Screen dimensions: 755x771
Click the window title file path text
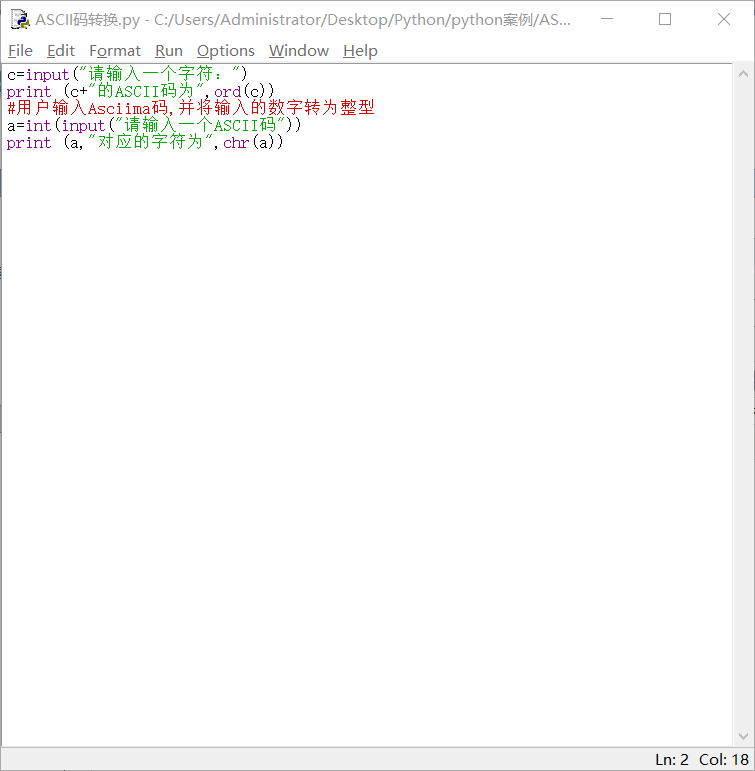pyautogui.click(x=303, y=20)
